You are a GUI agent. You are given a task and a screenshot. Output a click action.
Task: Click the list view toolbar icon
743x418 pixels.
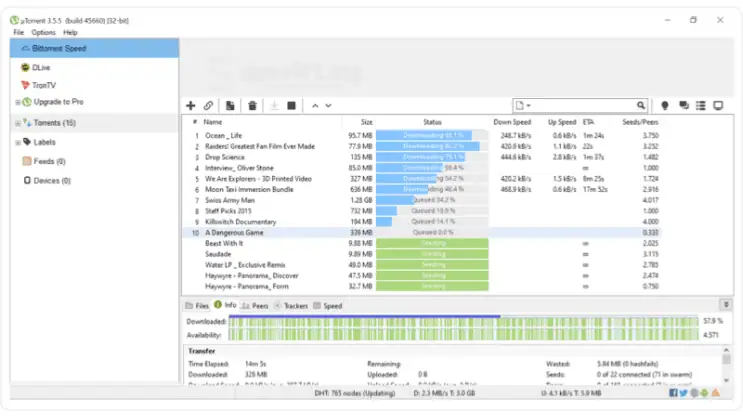click(701, 105)
